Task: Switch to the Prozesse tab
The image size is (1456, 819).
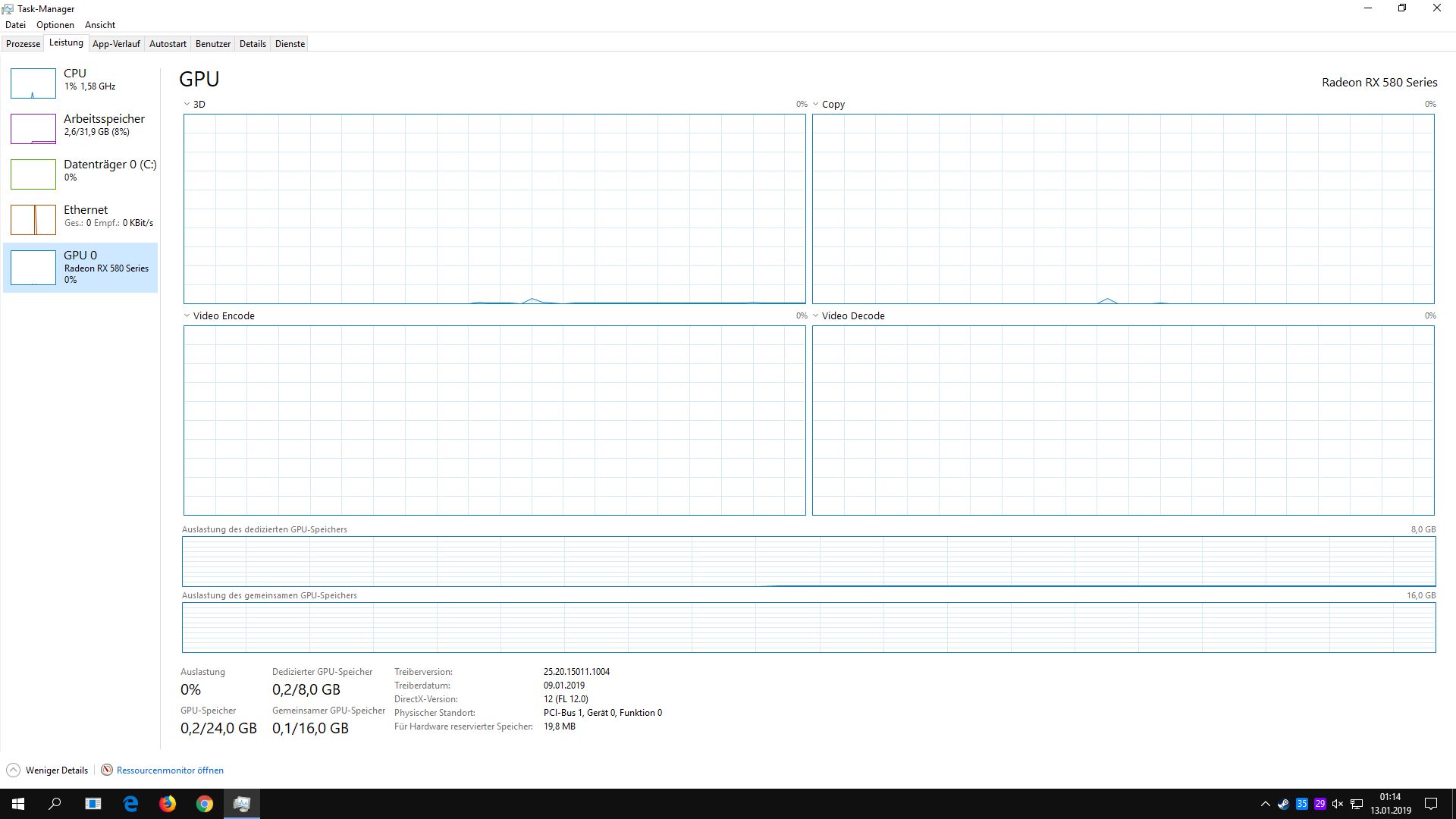Action: [x=23, y=44]
